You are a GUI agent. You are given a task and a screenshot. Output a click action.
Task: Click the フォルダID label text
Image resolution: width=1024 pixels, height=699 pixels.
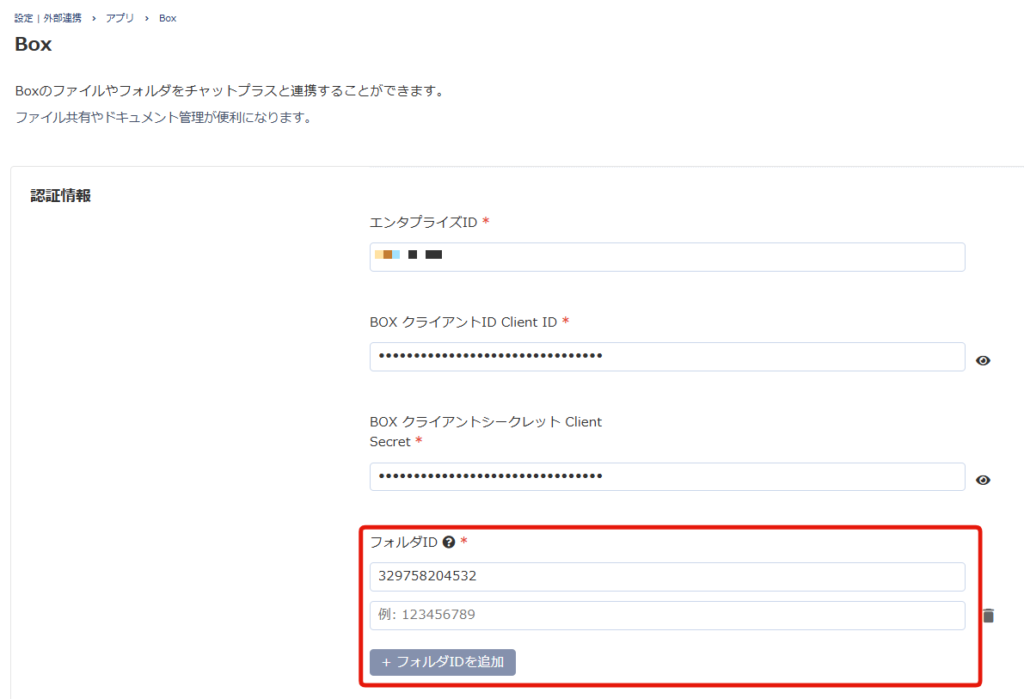tap(404, 543)
